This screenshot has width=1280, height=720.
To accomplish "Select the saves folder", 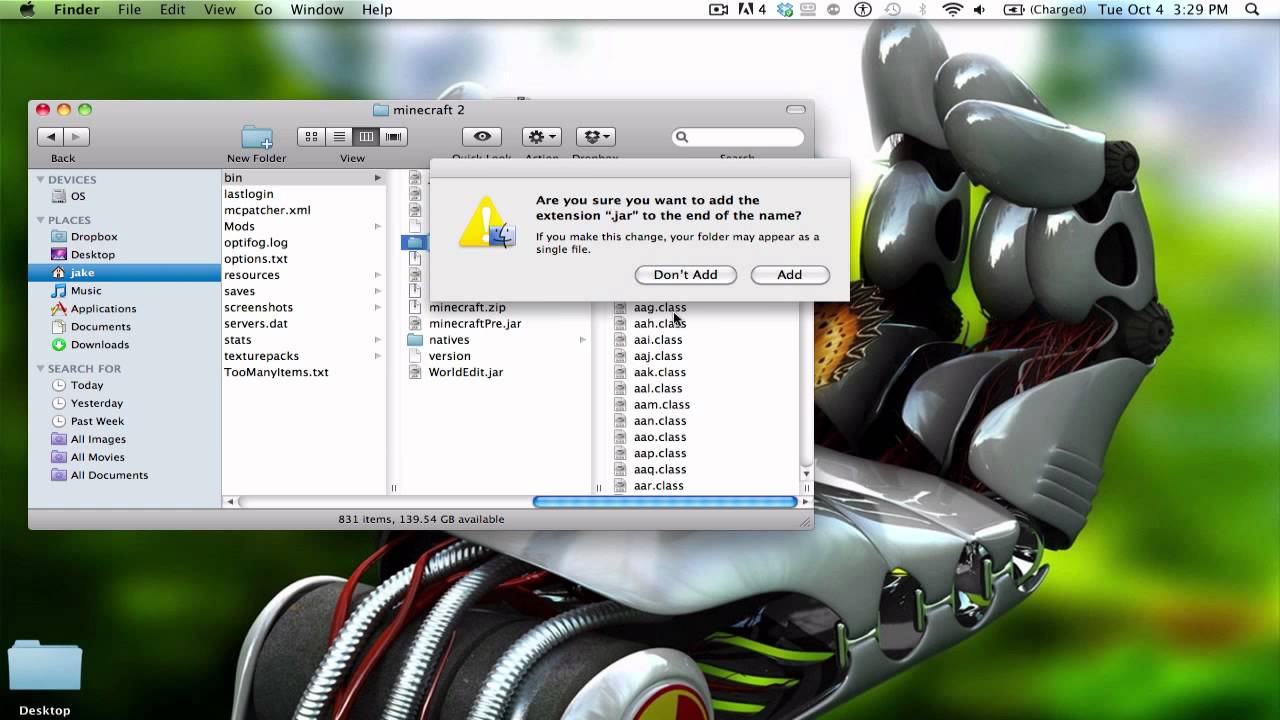I will point(239,291).
